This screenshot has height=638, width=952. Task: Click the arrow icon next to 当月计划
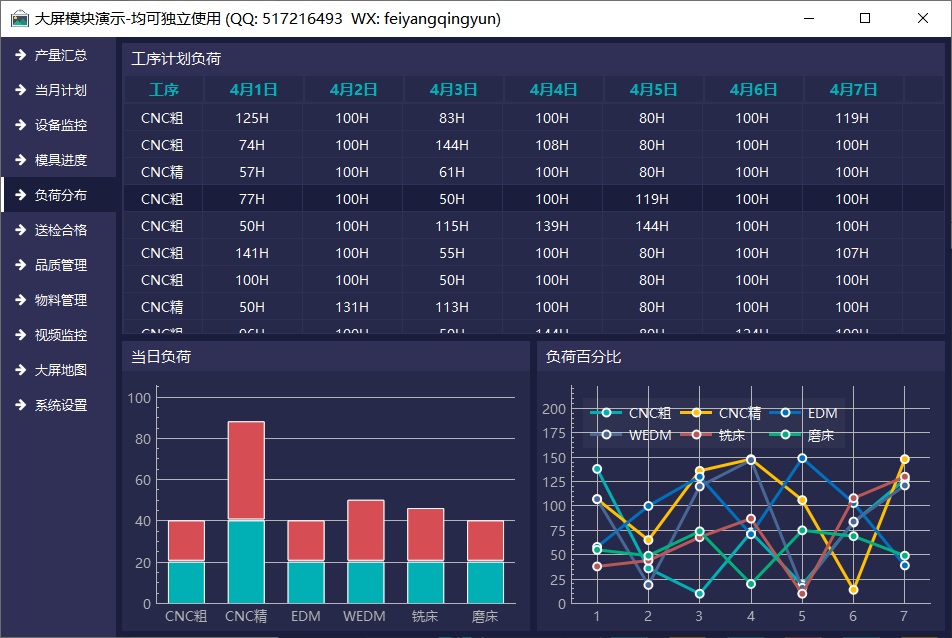click(x=20, y=90)
